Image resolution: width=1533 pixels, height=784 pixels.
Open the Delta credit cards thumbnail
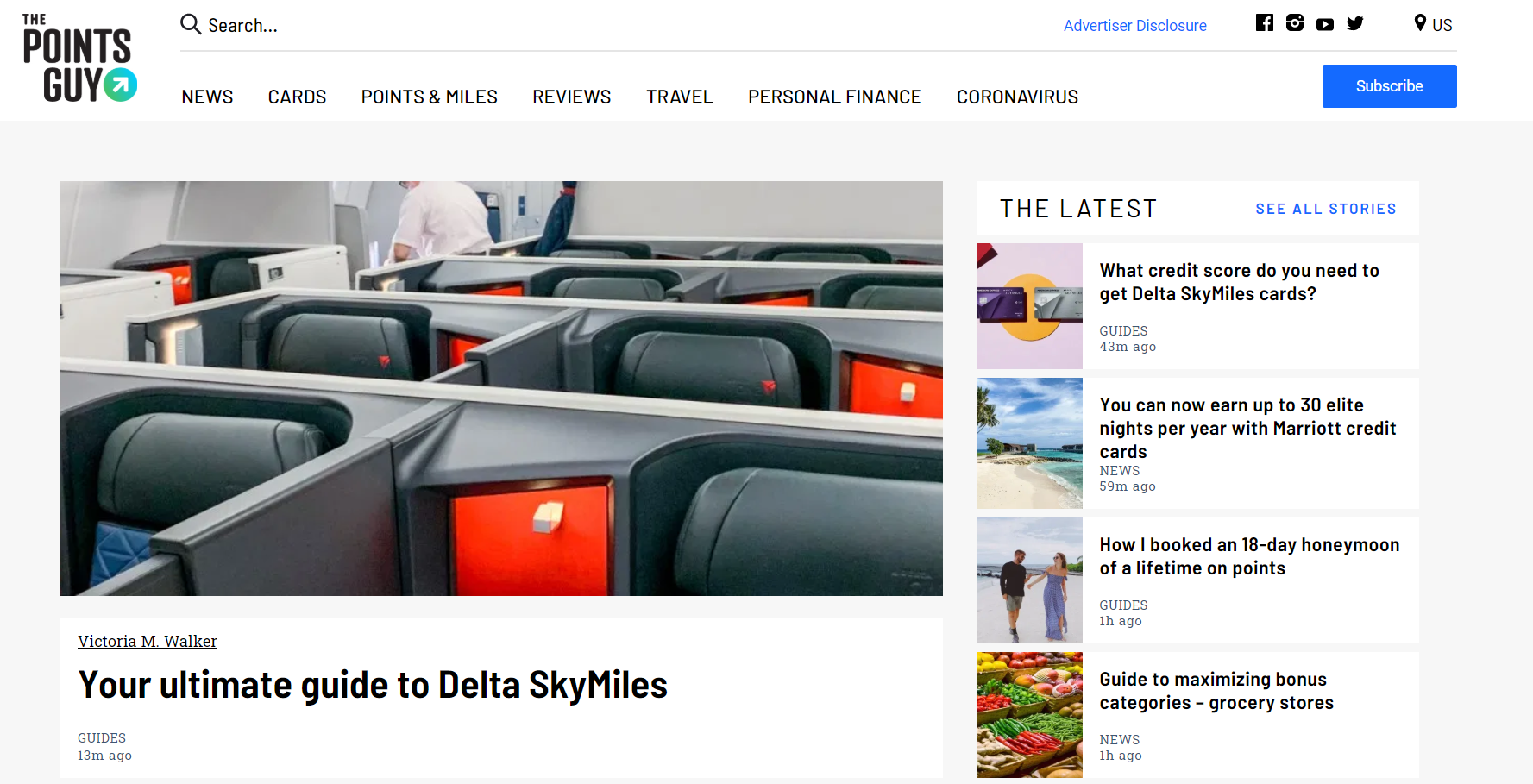[x=1030, y=306]
